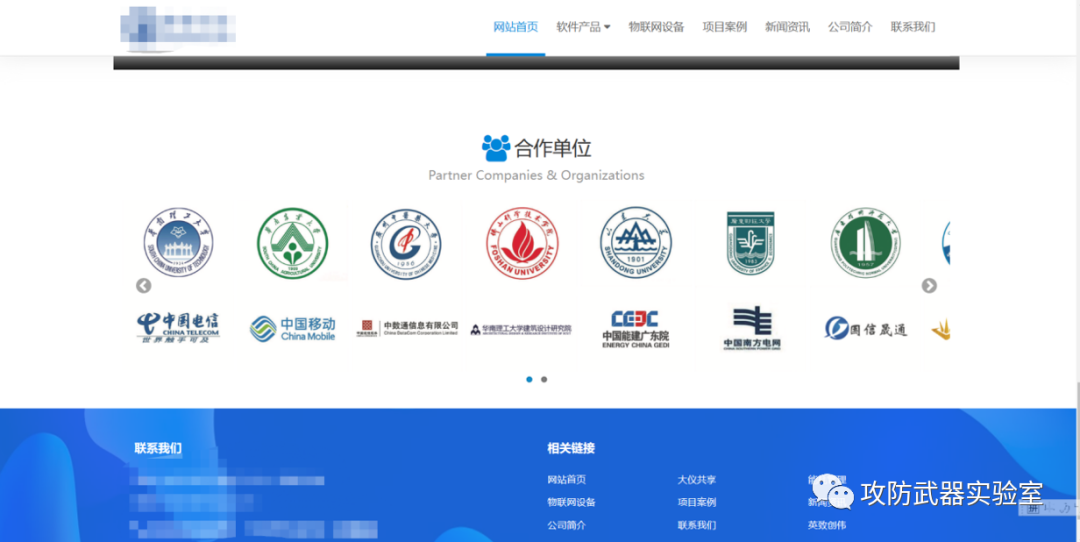Open footer link 英致创伟
This screenshot has width=1080, height=542.
(827, 525)
